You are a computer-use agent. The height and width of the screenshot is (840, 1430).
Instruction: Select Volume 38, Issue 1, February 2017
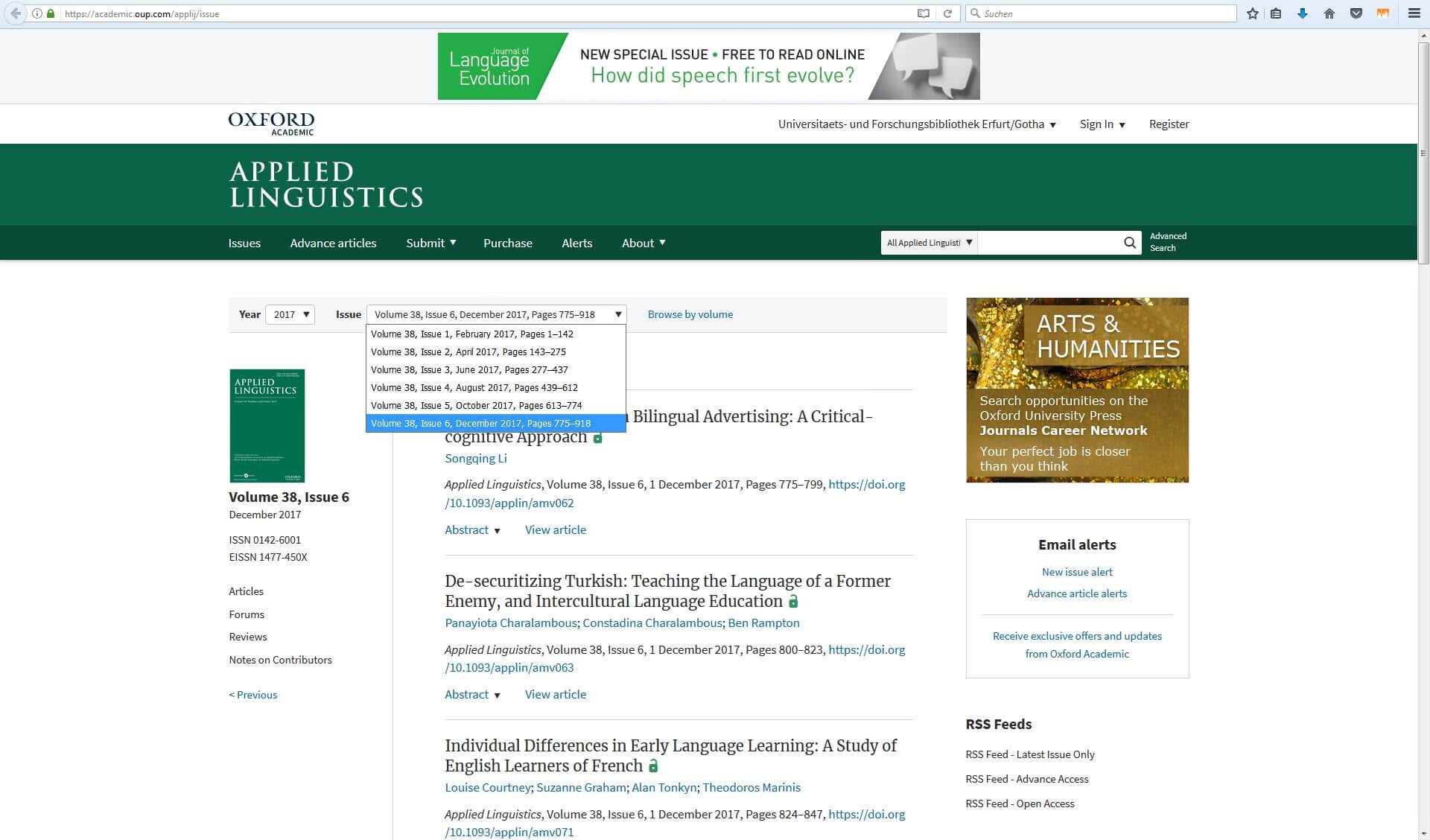click(x=496, y=334)
